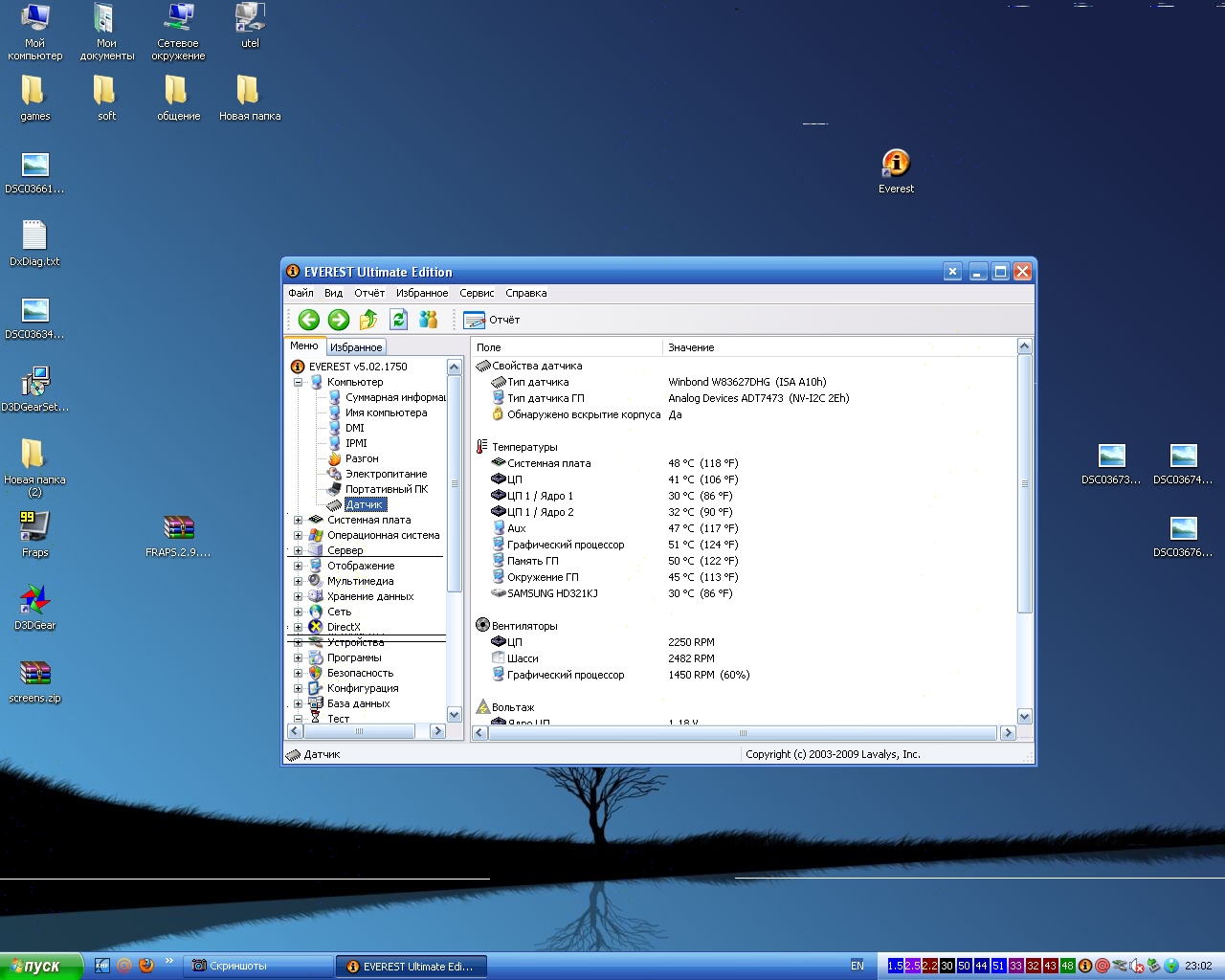The image size is (1225, 980).
Task: Open the users toolbar icon
Action: point(429,320)
